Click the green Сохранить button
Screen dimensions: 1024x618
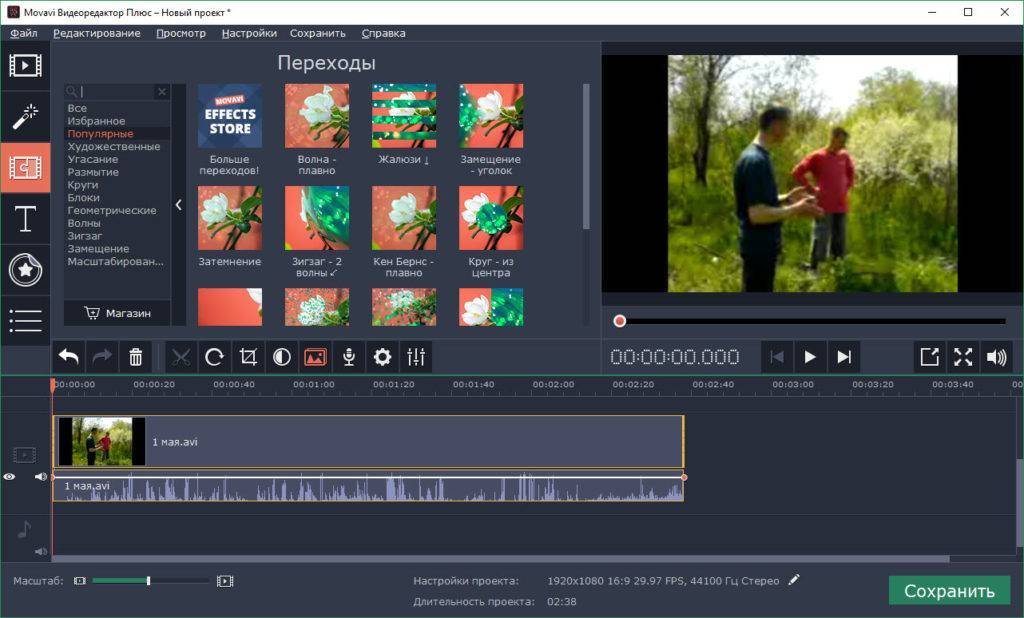pos(949,590)
